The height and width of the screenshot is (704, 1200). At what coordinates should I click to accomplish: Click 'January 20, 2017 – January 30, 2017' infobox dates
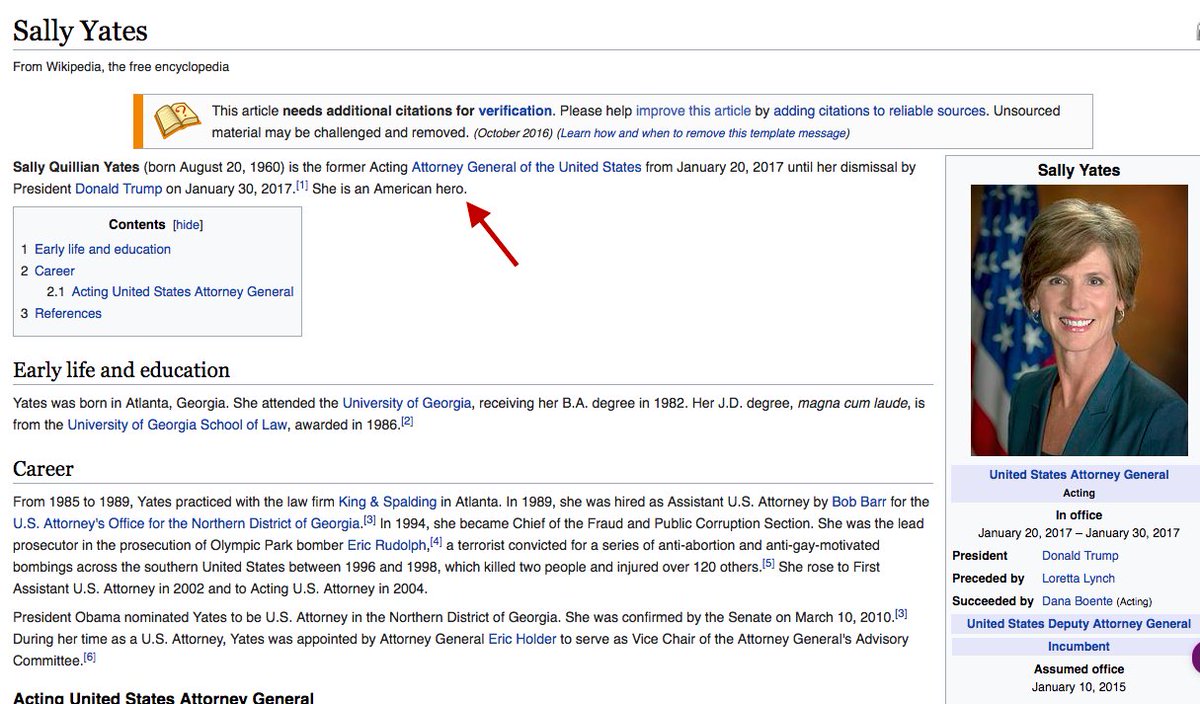click(x=1079, y=533)
